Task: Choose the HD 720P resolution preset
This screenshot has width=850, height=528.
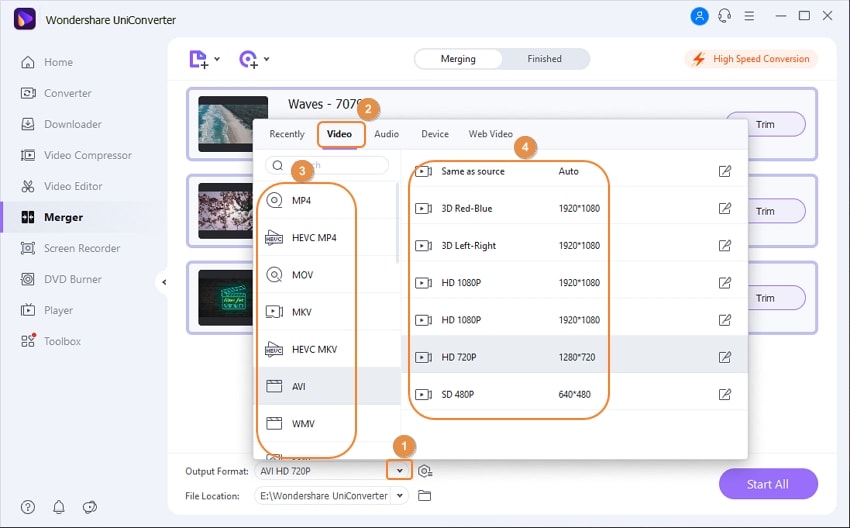Action: (x=574, y=357)
